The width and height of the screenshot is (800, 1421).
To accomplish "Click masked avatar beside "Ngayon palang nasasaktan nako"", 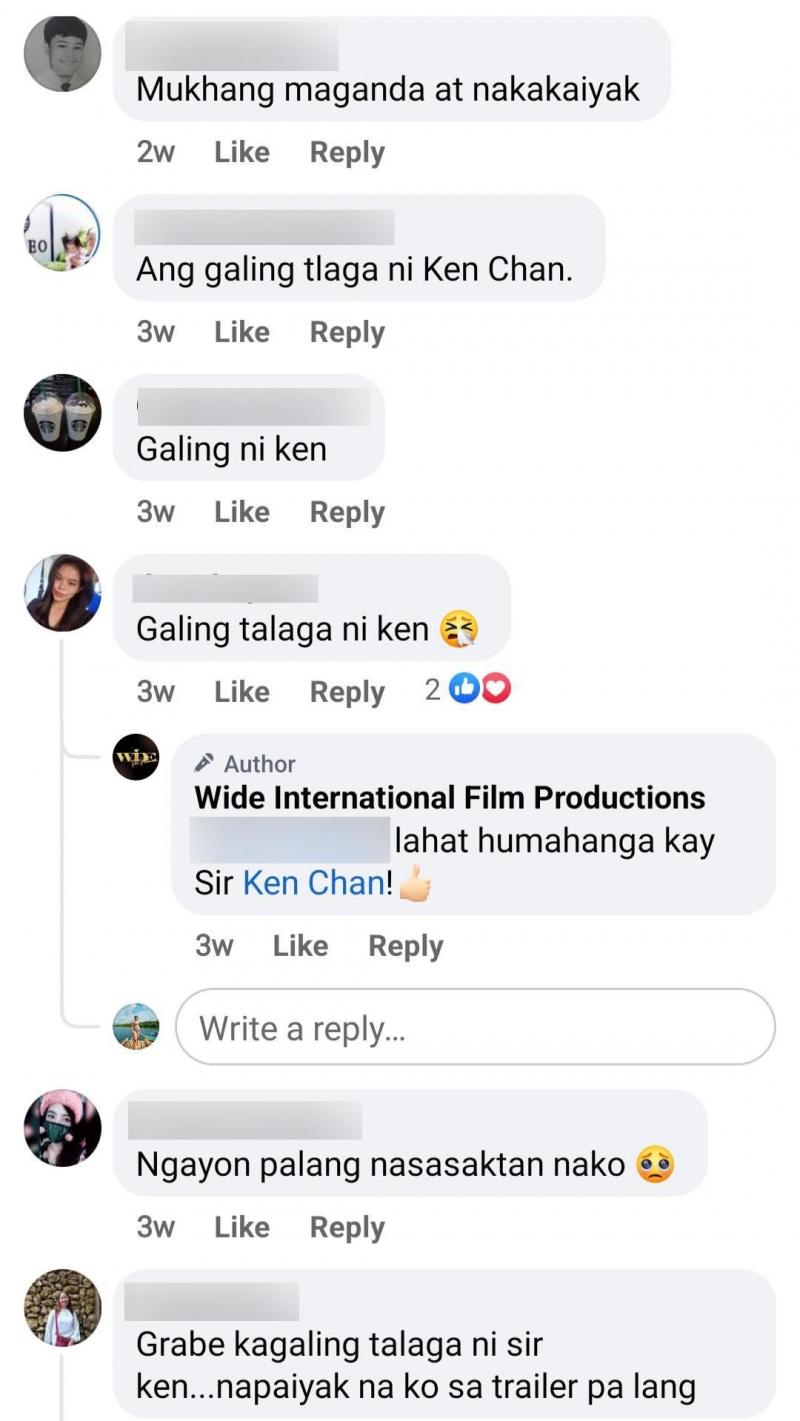I will tap(62, 1128).
